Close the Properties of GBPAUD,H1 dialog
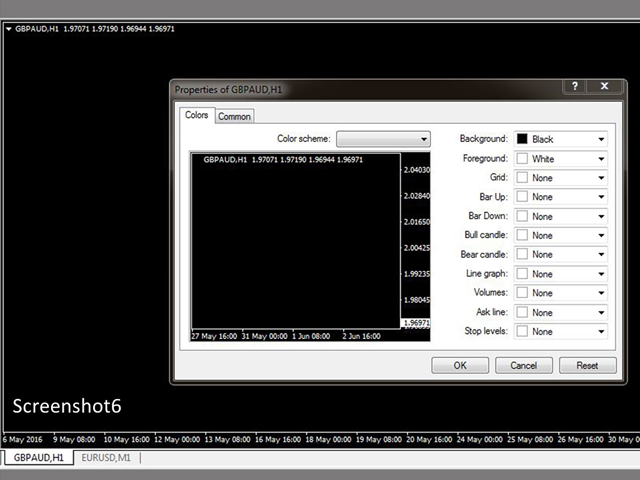 [604, 88]
